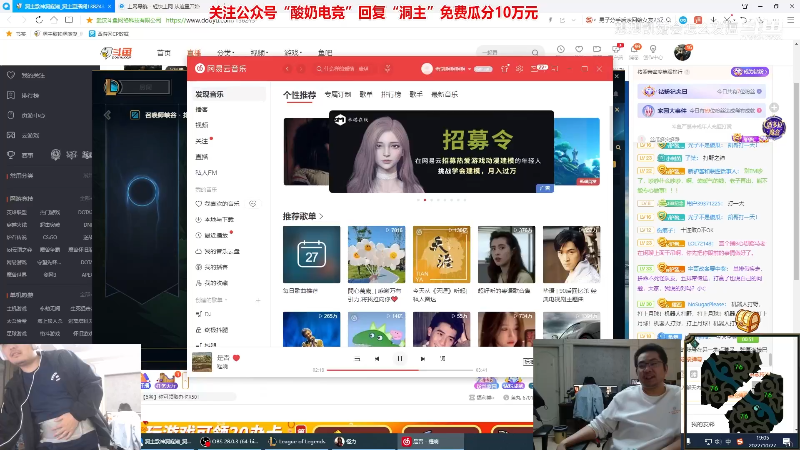
Task: Click back arrow in League client window
Action: 108,115
